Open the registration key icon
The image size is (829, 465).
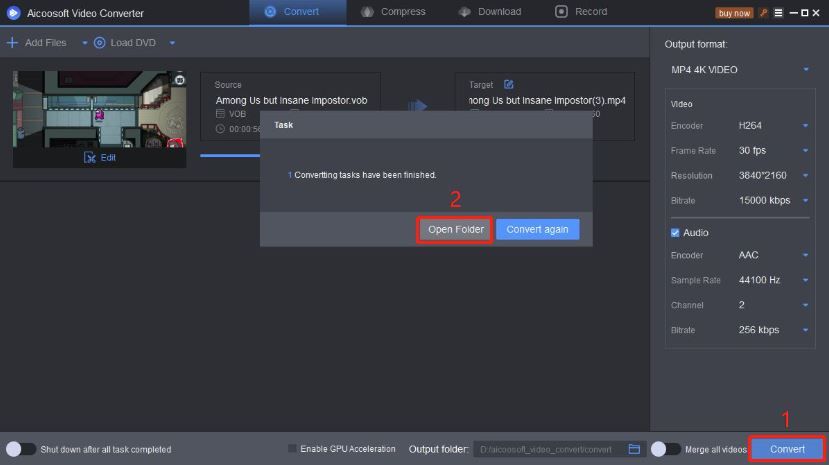pos(763,13)
